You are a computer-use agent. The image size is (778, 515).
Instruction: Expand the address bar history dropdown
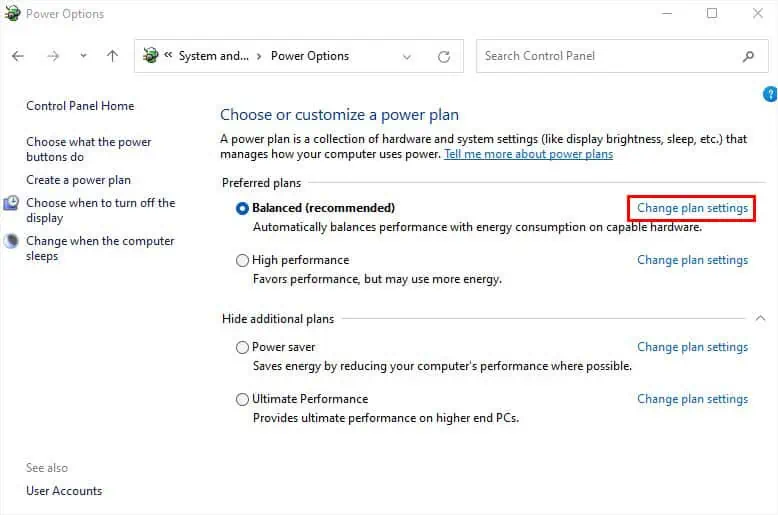pyautogui.click(x=407, y=57)
